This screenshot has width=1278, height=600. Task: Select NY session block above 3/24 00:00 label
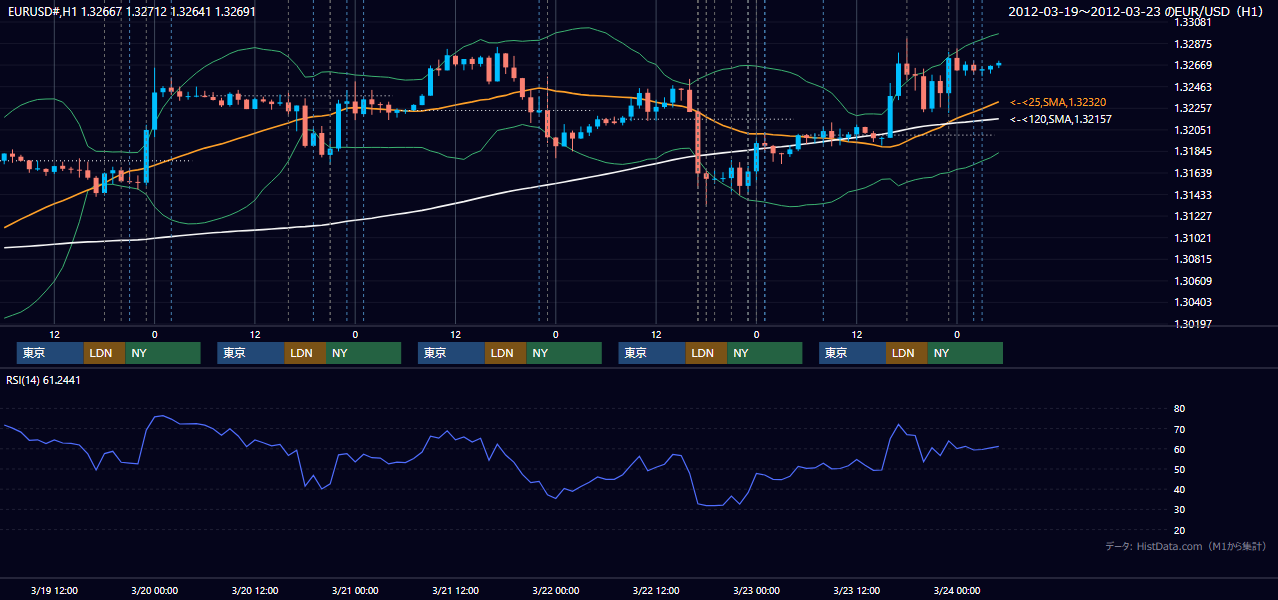pos(965,353)
